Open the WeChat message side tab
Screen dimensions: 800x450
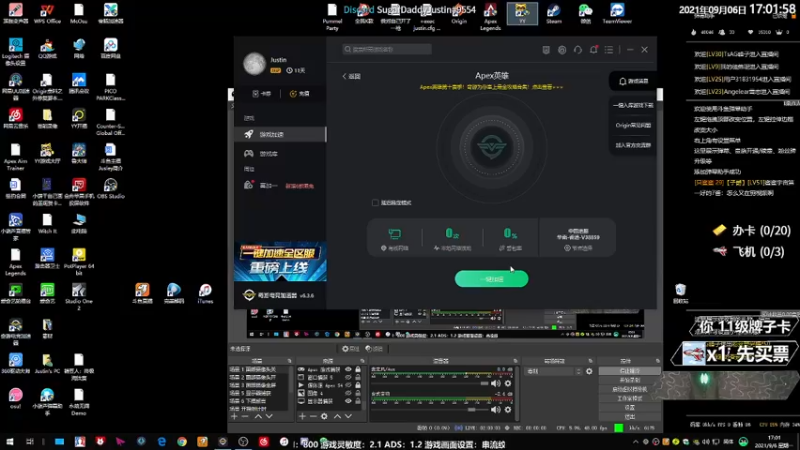pyautogui.click(x=633, y=81)
